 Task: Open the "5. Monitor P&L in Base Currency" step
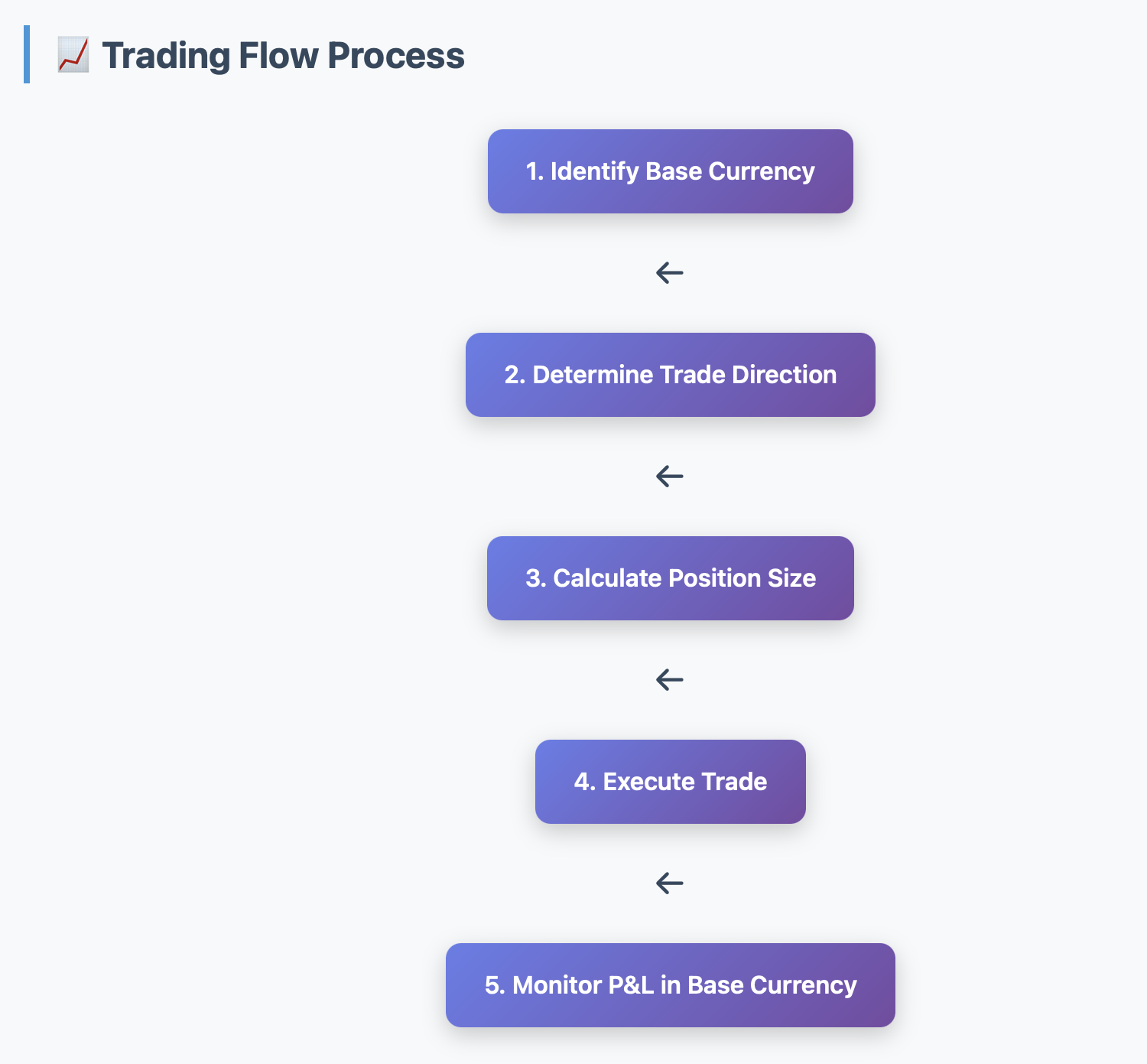670,985
